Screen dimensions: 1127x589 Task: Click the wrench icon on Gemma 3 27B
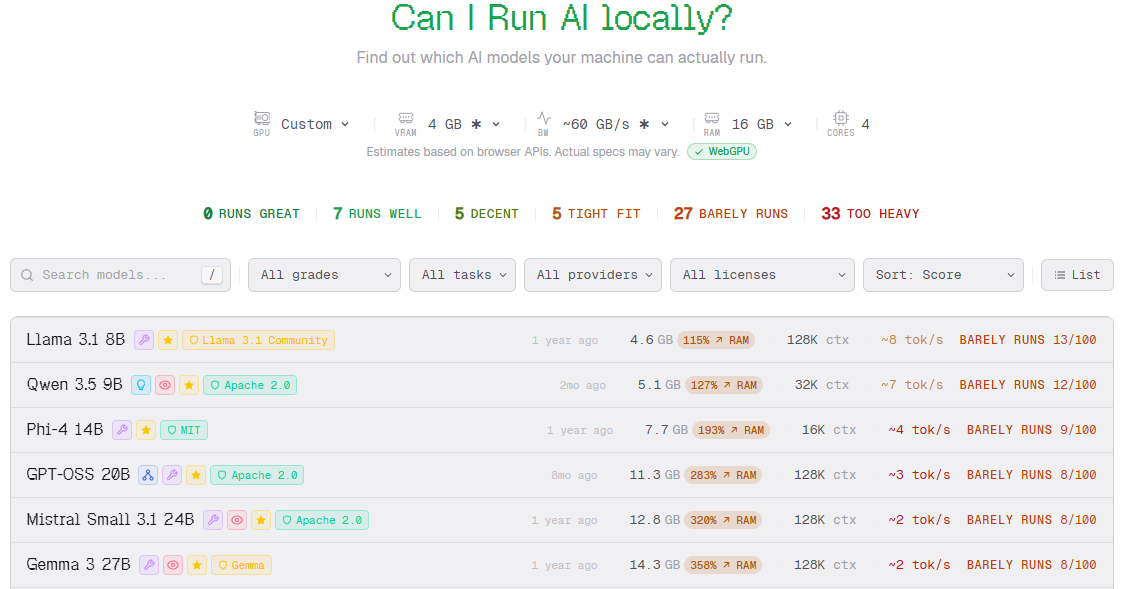click(x=149, y=565)
